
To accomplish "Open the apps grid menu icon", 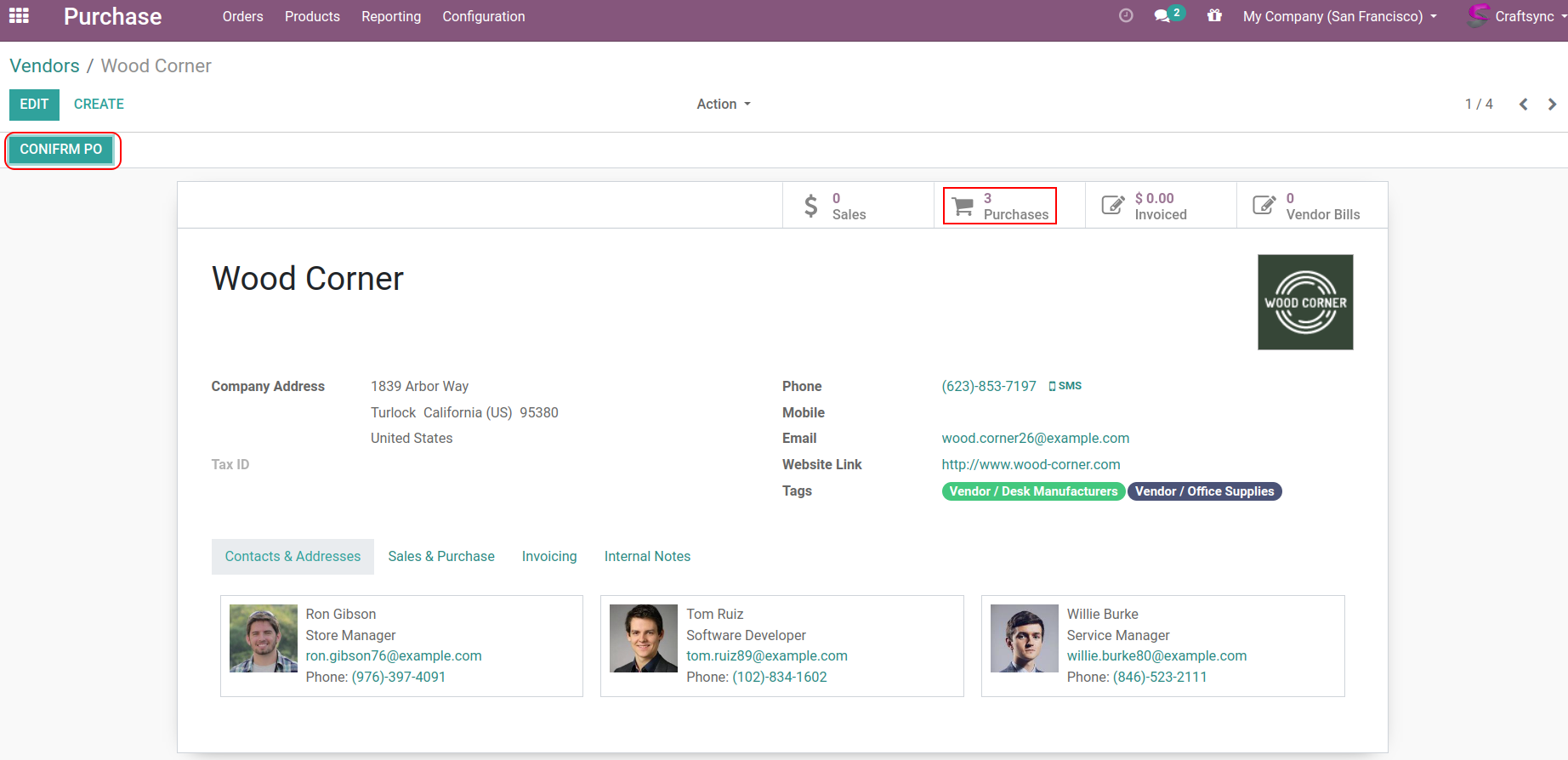I will coord(19,16).
